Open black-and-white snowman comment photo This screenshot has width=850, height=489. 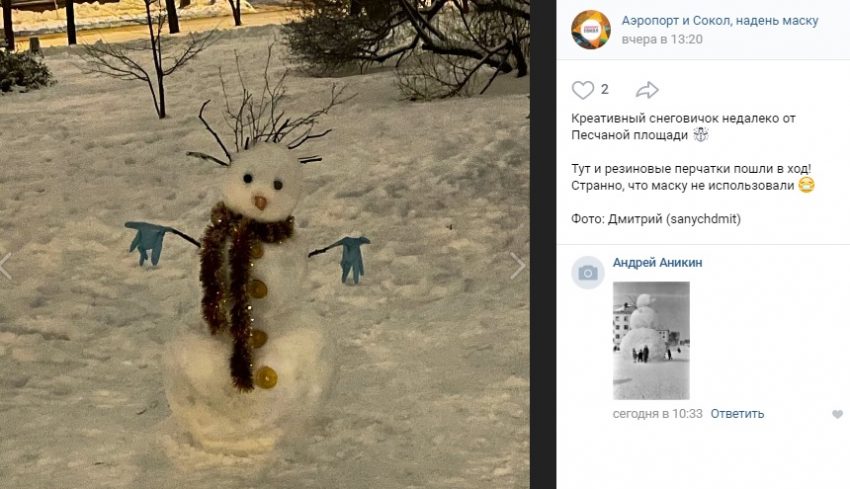point(651,340)
